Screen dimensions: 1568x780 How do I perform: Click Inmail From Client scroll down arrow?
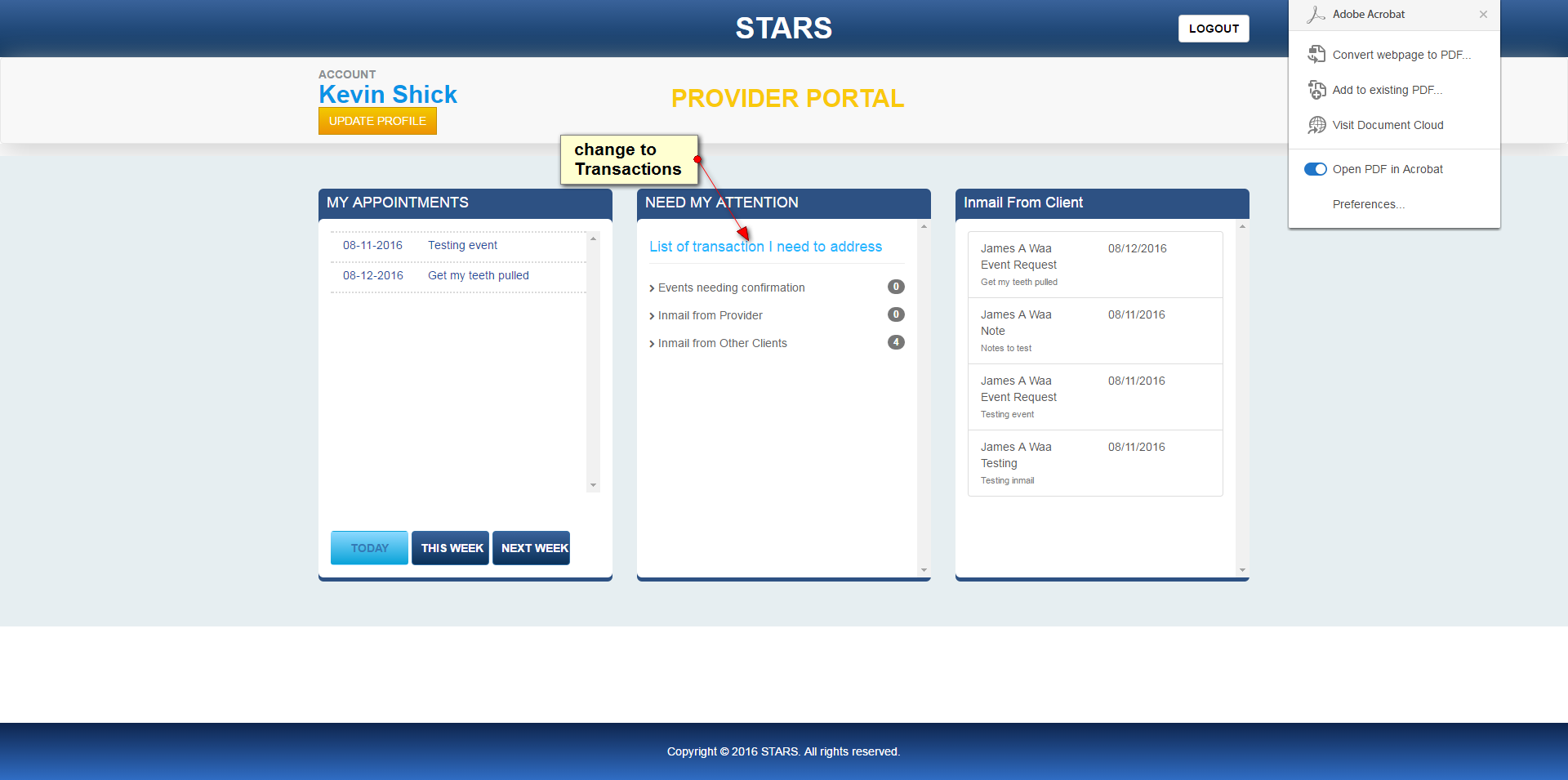pos(1242,570)
